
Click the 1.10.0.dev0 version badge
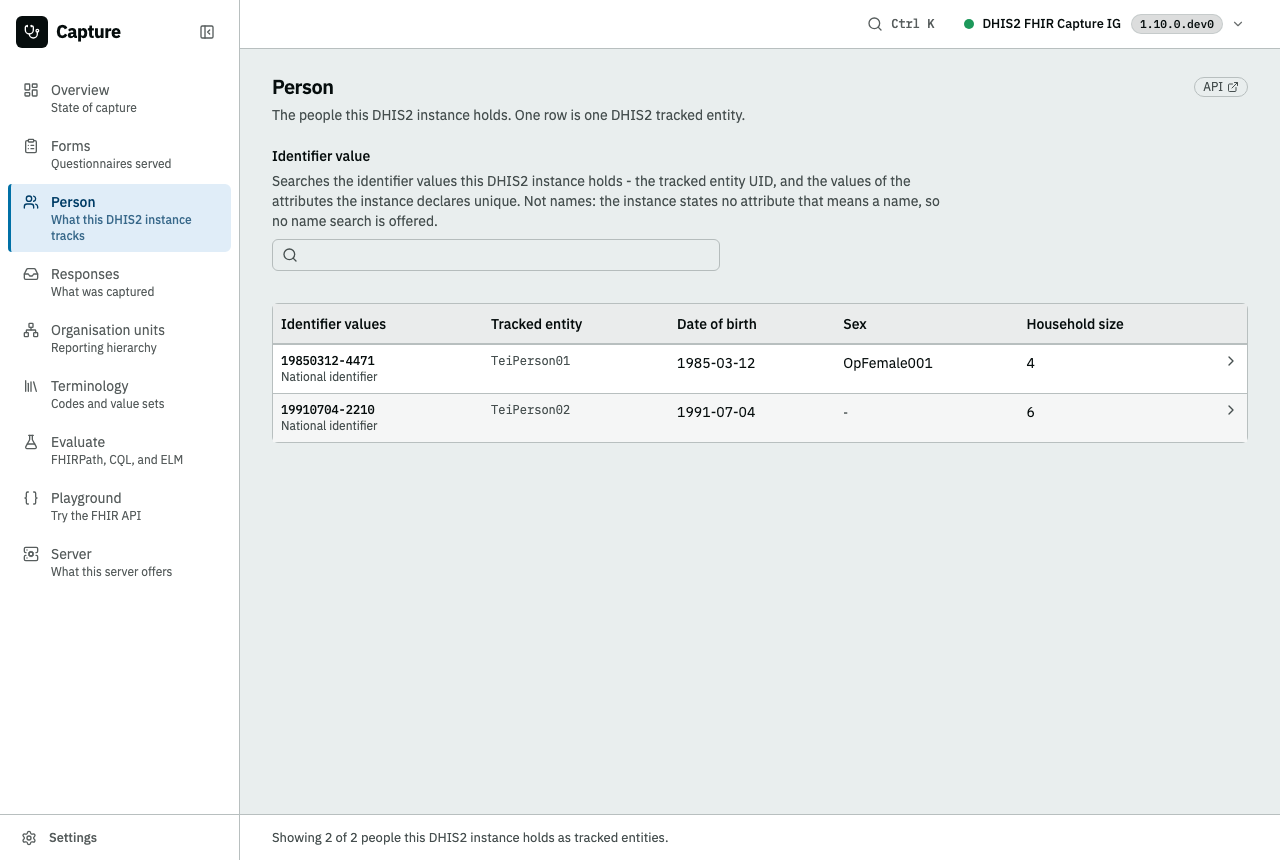pyautogui.click(x=1177, y=24)
